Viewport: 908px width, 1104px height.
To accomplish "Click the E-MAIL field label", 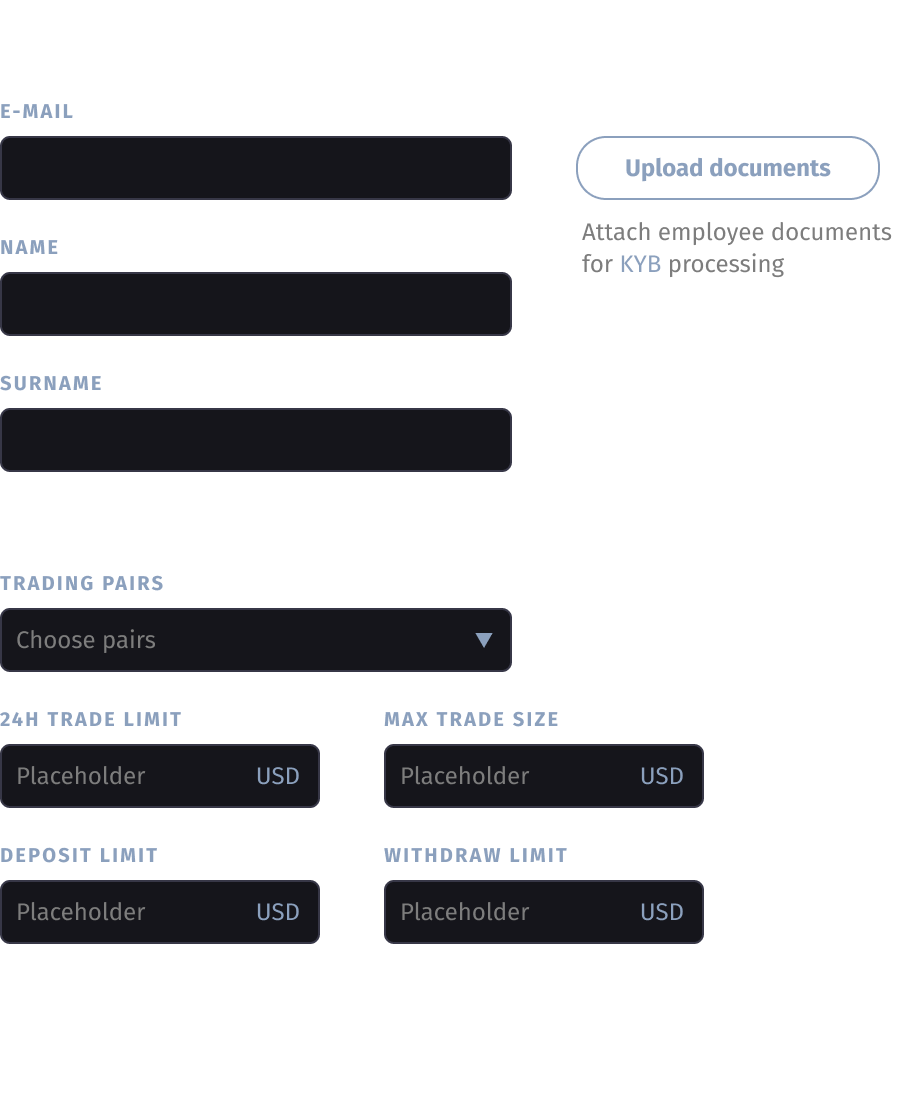I will pyautogui.click(x=37, y=111).
